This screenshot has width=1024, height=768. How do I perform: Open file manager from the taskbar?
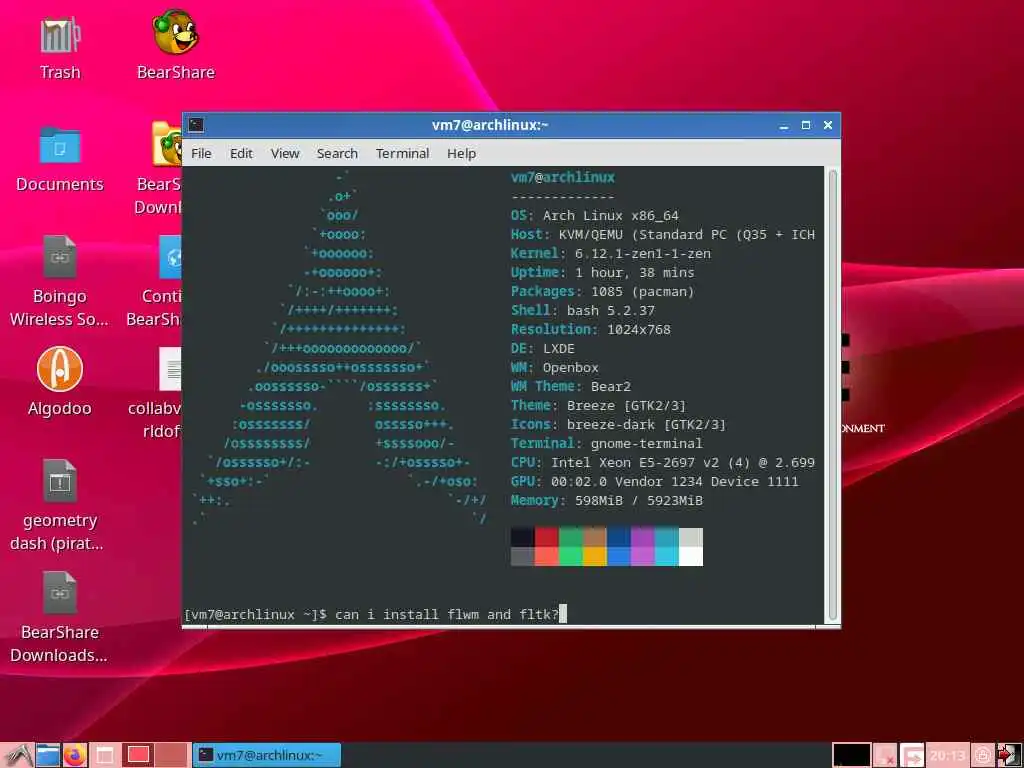48,756
